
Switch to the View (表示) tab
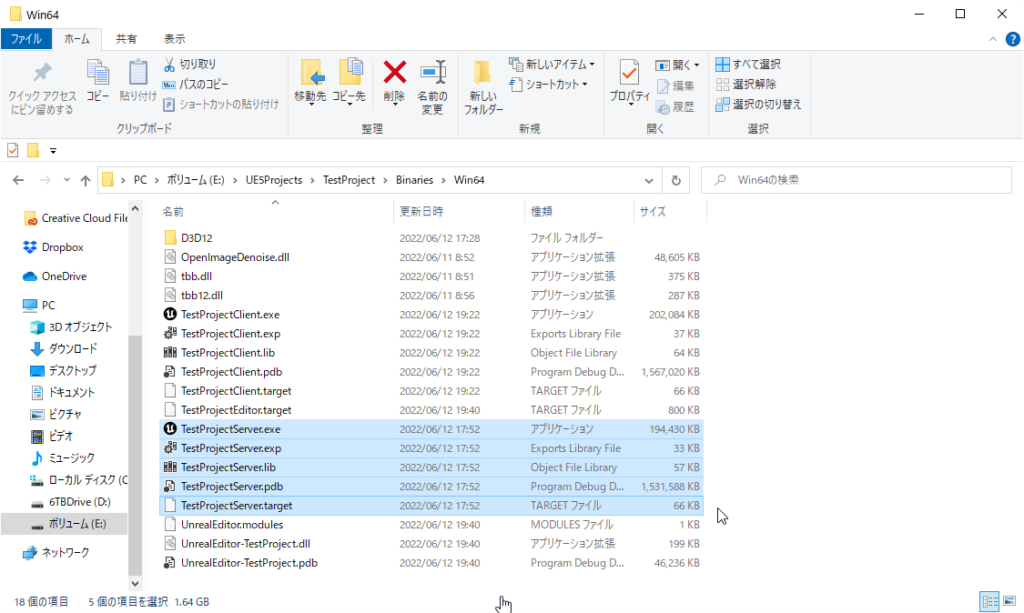click(174, 39)
